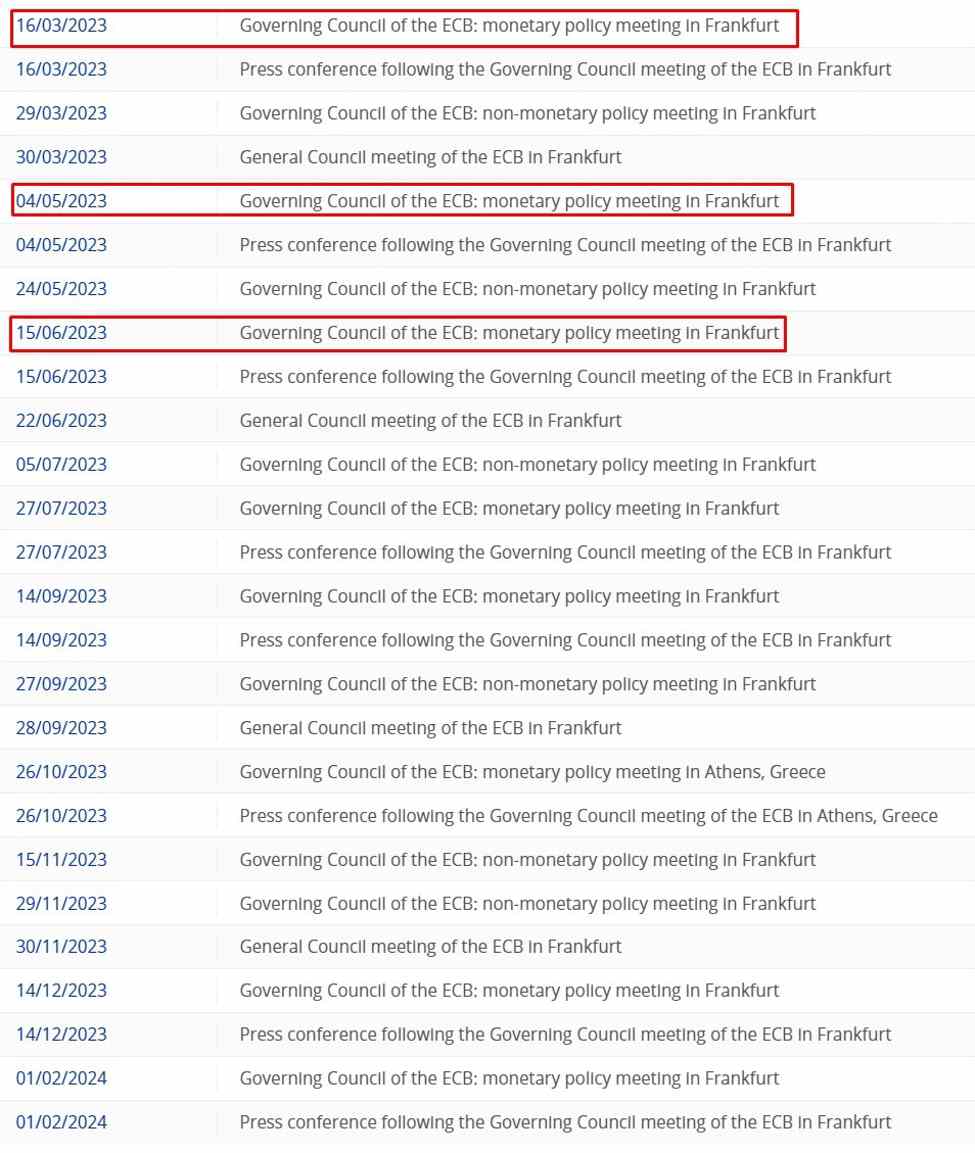Viewport: 975px width, 1153px height.
Task: Open the 30/03/2023 date link
Action: pyautogui.click(x=61, y=158)
